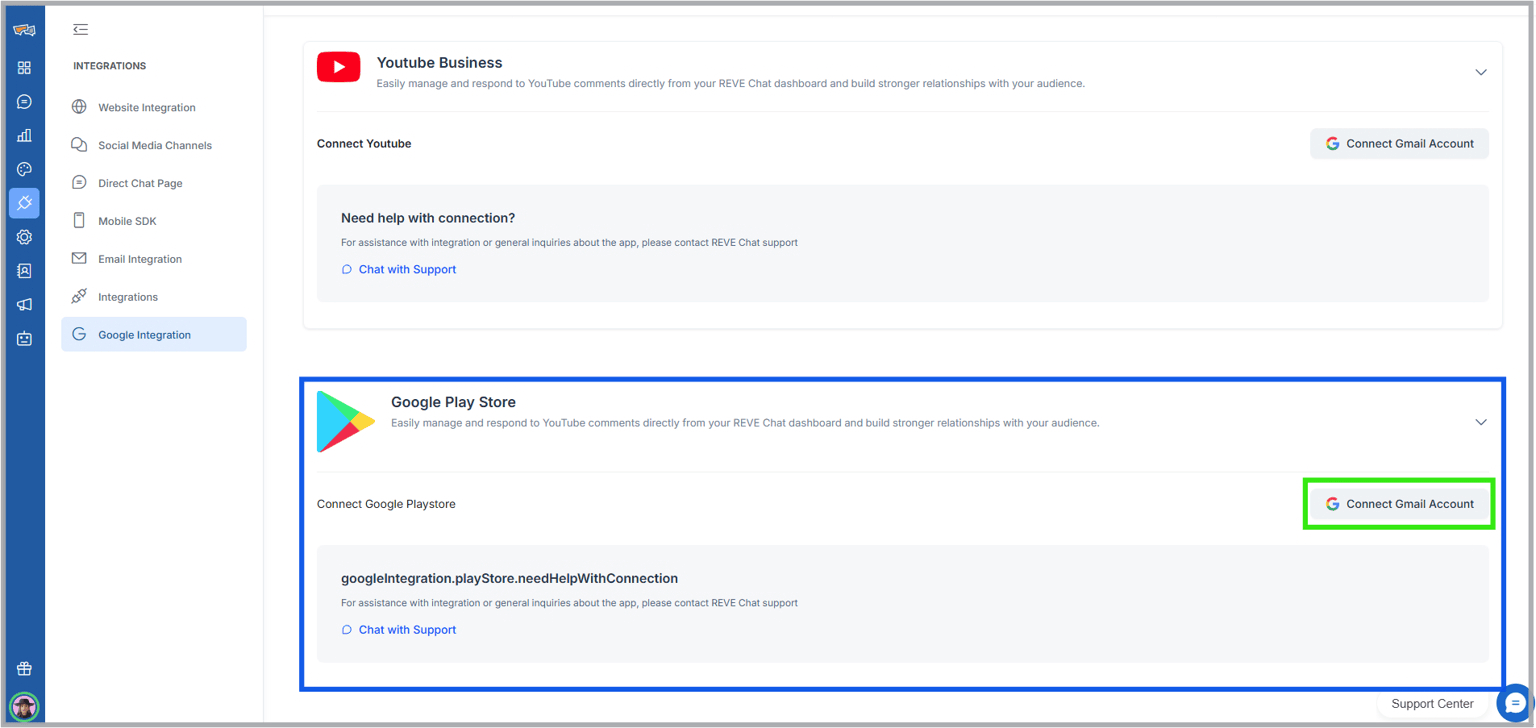Open the chat bubble icon in left rail

tap(24, 102)
